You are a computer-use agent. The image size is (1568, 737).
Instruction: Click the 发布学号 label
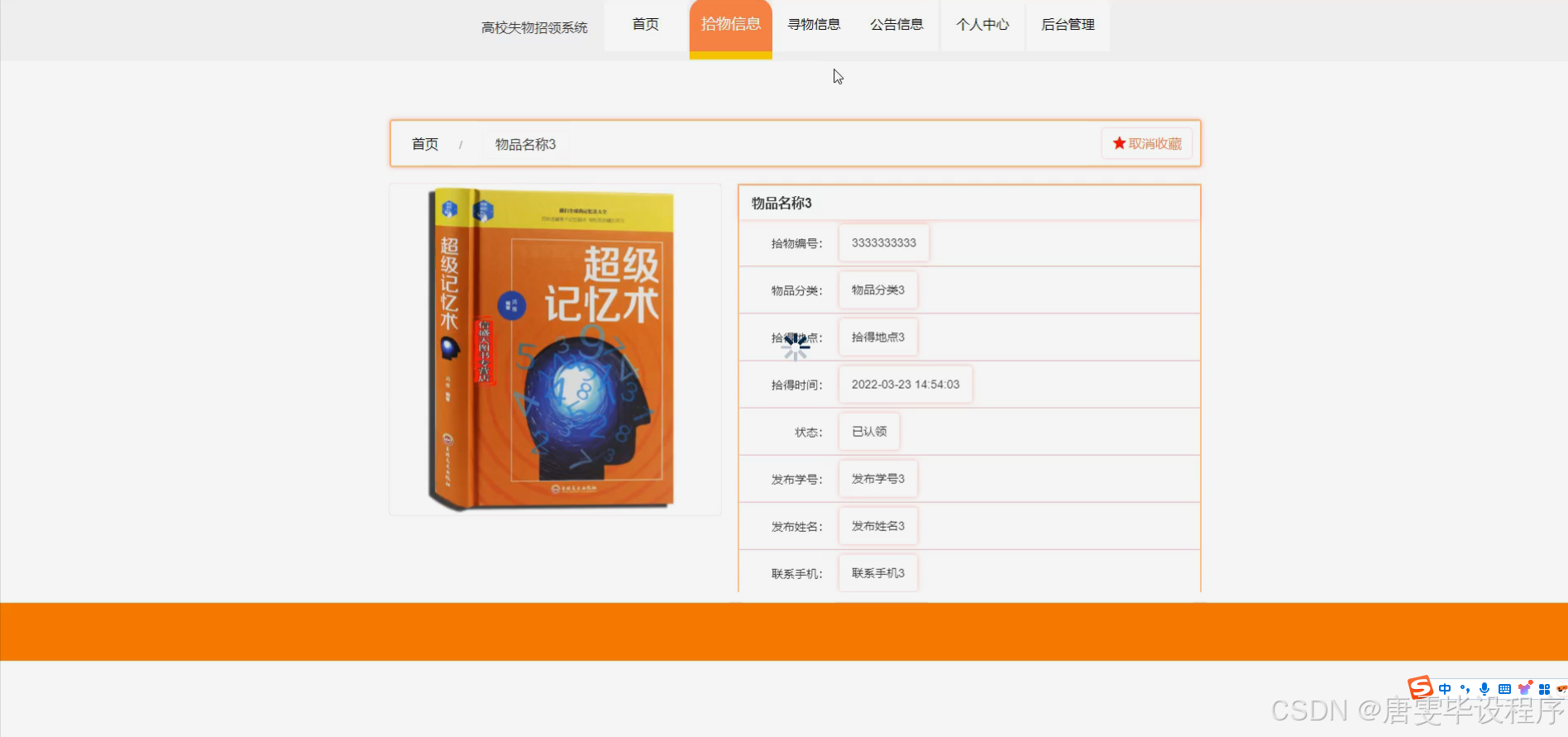[797, 480]
